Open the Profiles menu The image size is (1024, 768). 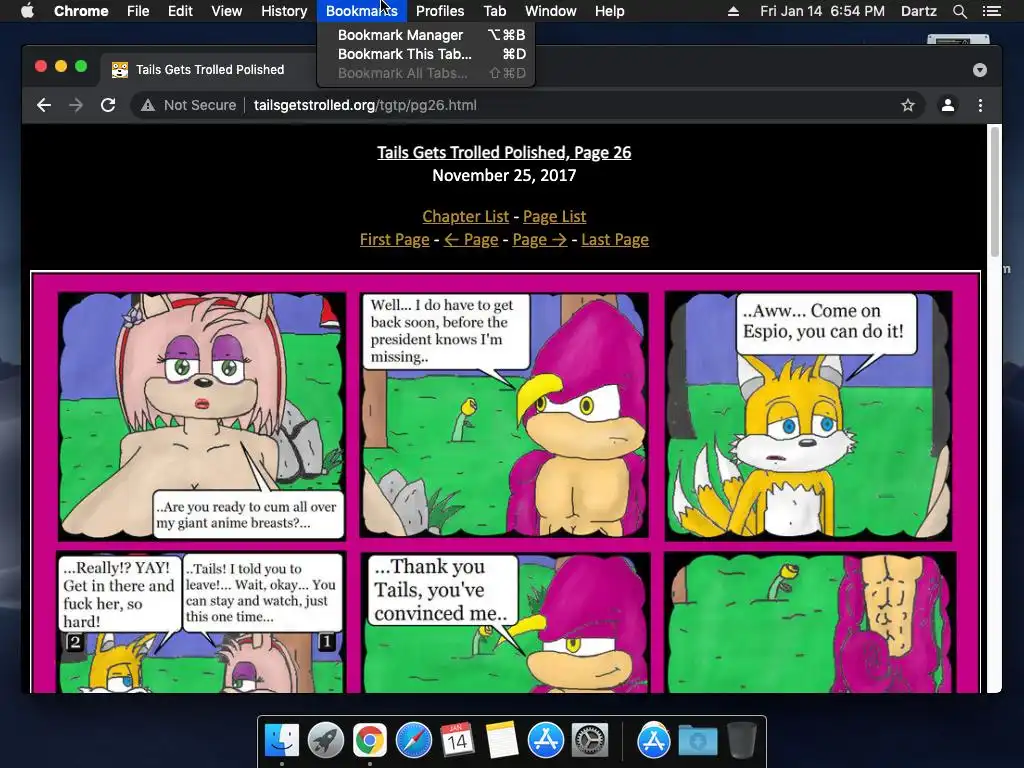coord(440,11)
